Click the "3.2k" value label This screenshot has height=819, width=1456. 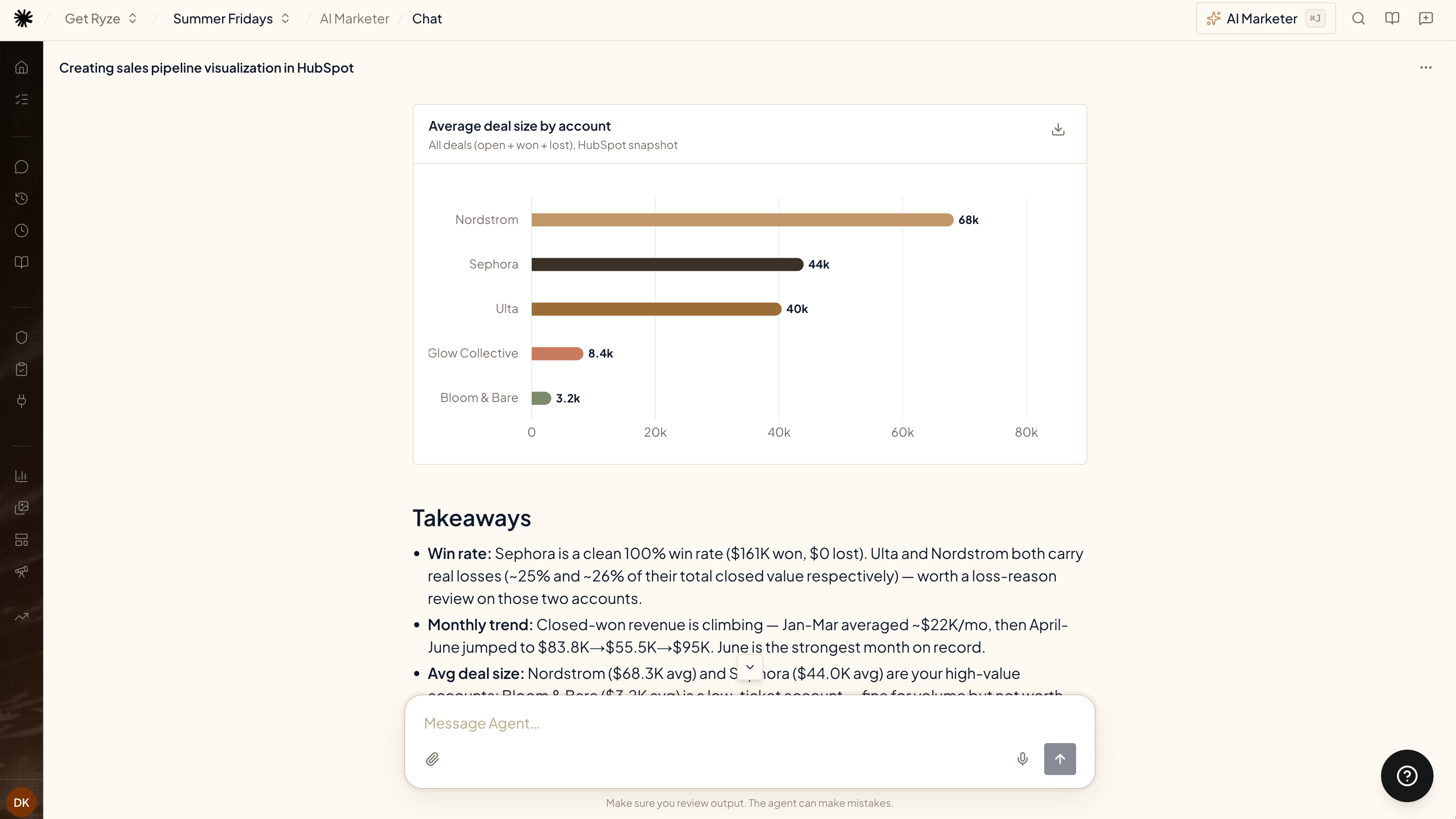click(x=567, y=398)
